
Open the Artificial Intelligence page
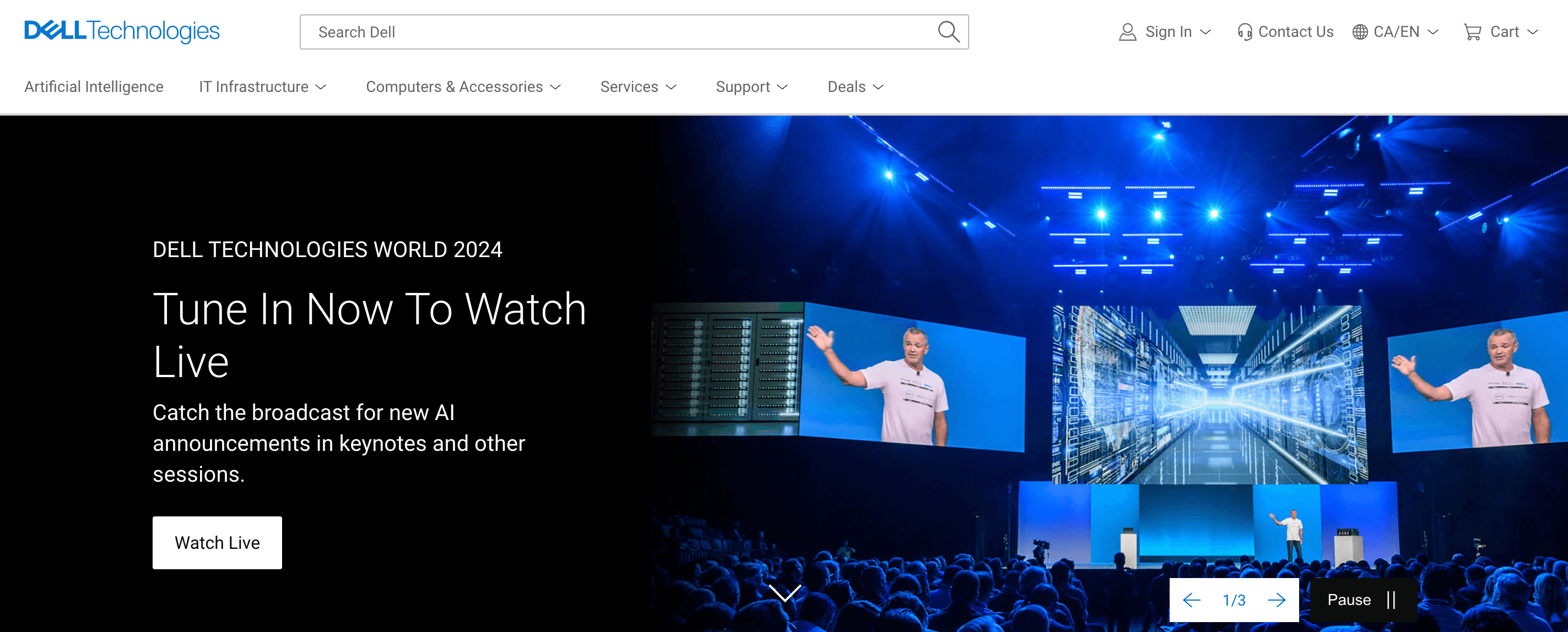[x=94, y=87]
